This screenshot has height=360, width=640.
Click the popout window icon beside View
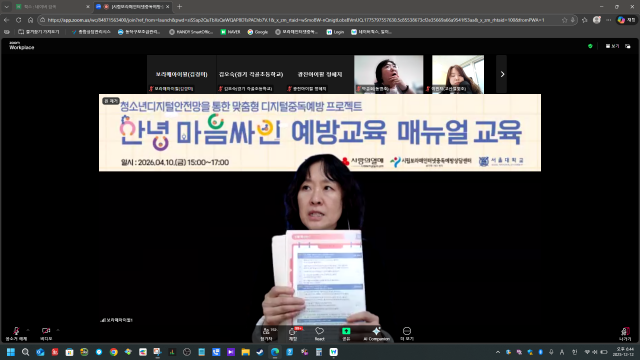tap(628, 46)
